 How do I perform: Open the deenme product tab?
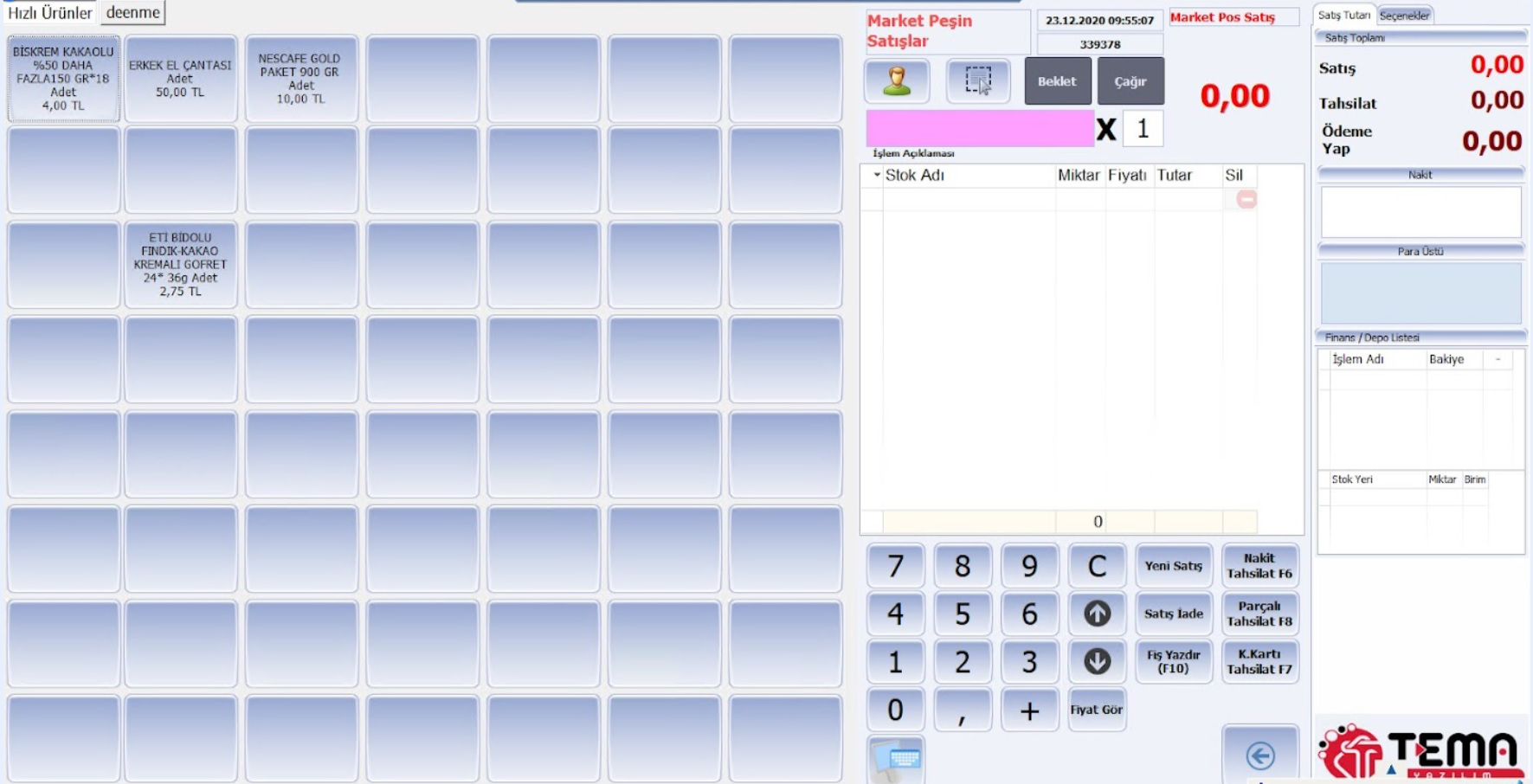[132, 13]
